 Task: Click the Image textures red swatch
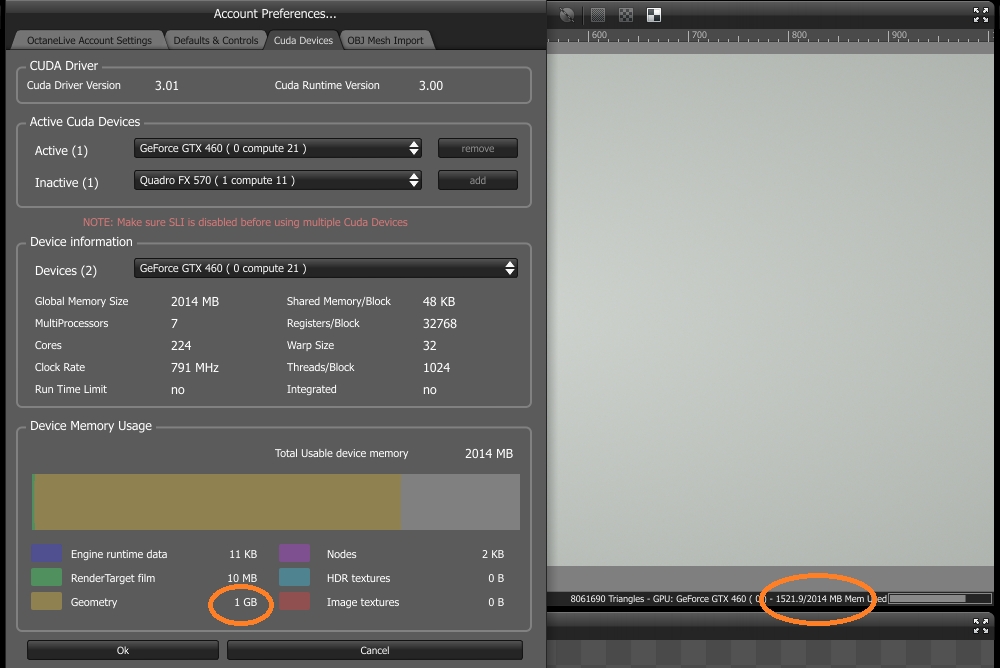tap(295, 601)
